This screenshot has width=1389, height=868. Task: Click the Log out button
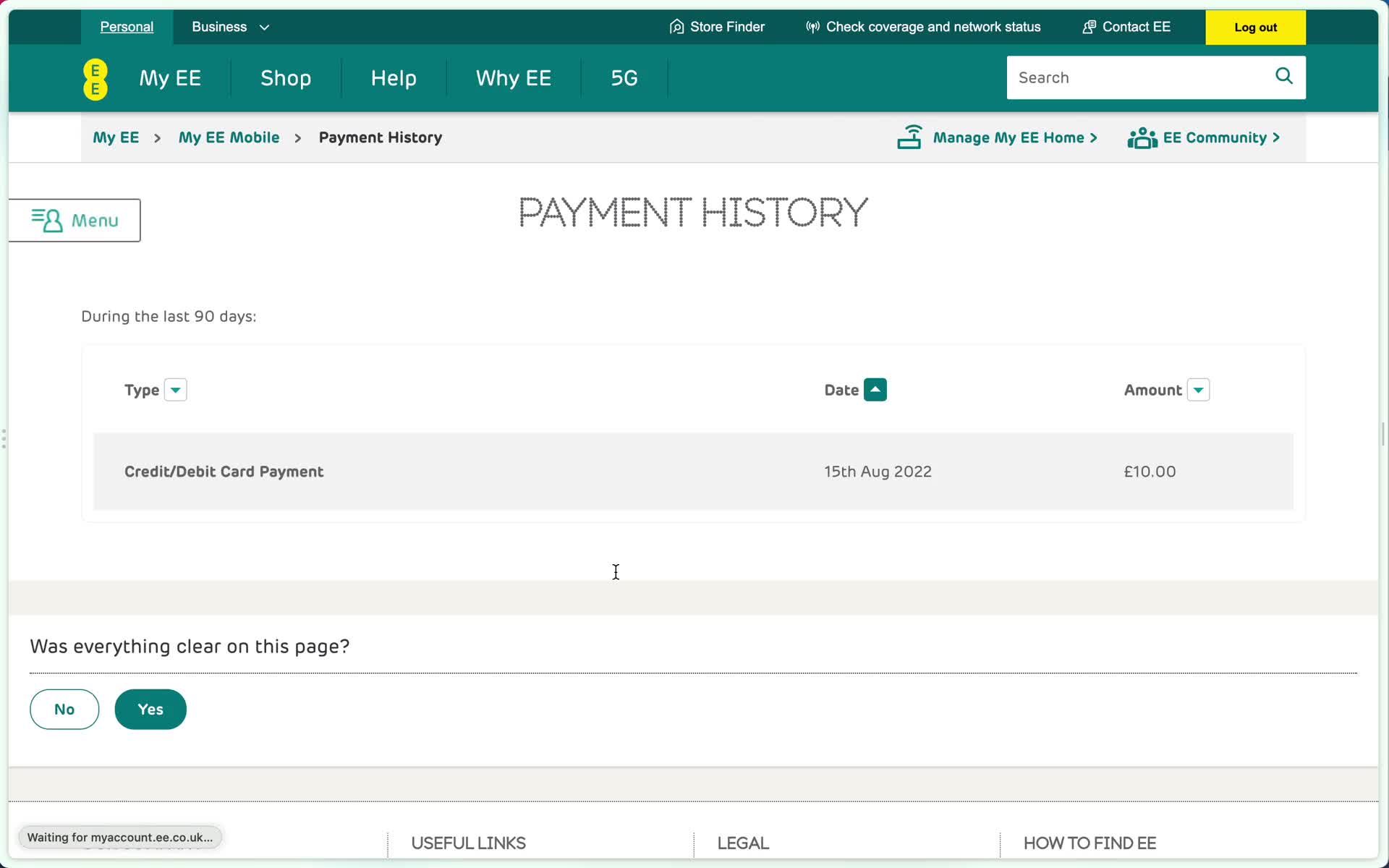coord(1255,27)
